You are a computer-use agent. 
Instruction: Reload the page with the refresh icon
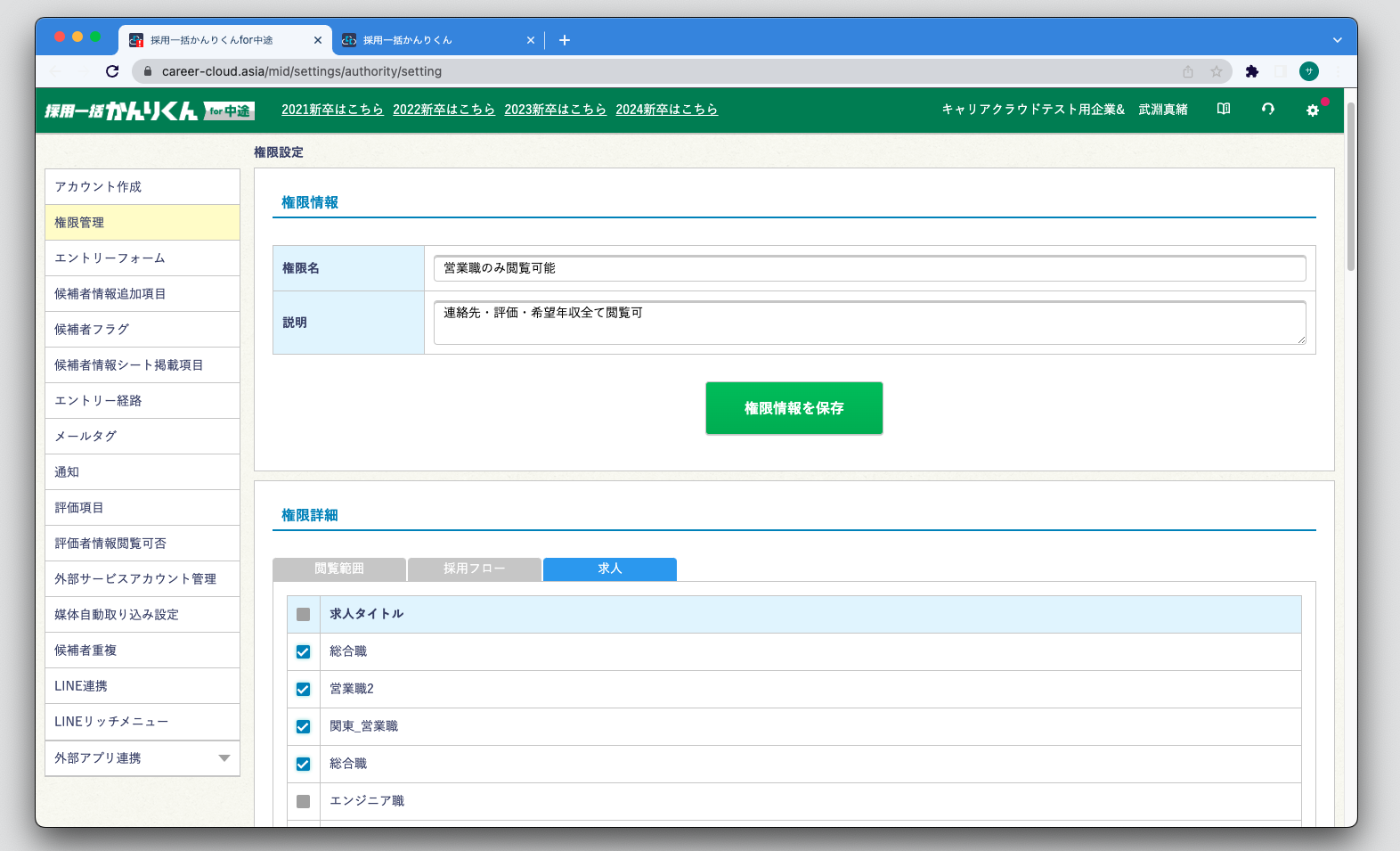112,71
